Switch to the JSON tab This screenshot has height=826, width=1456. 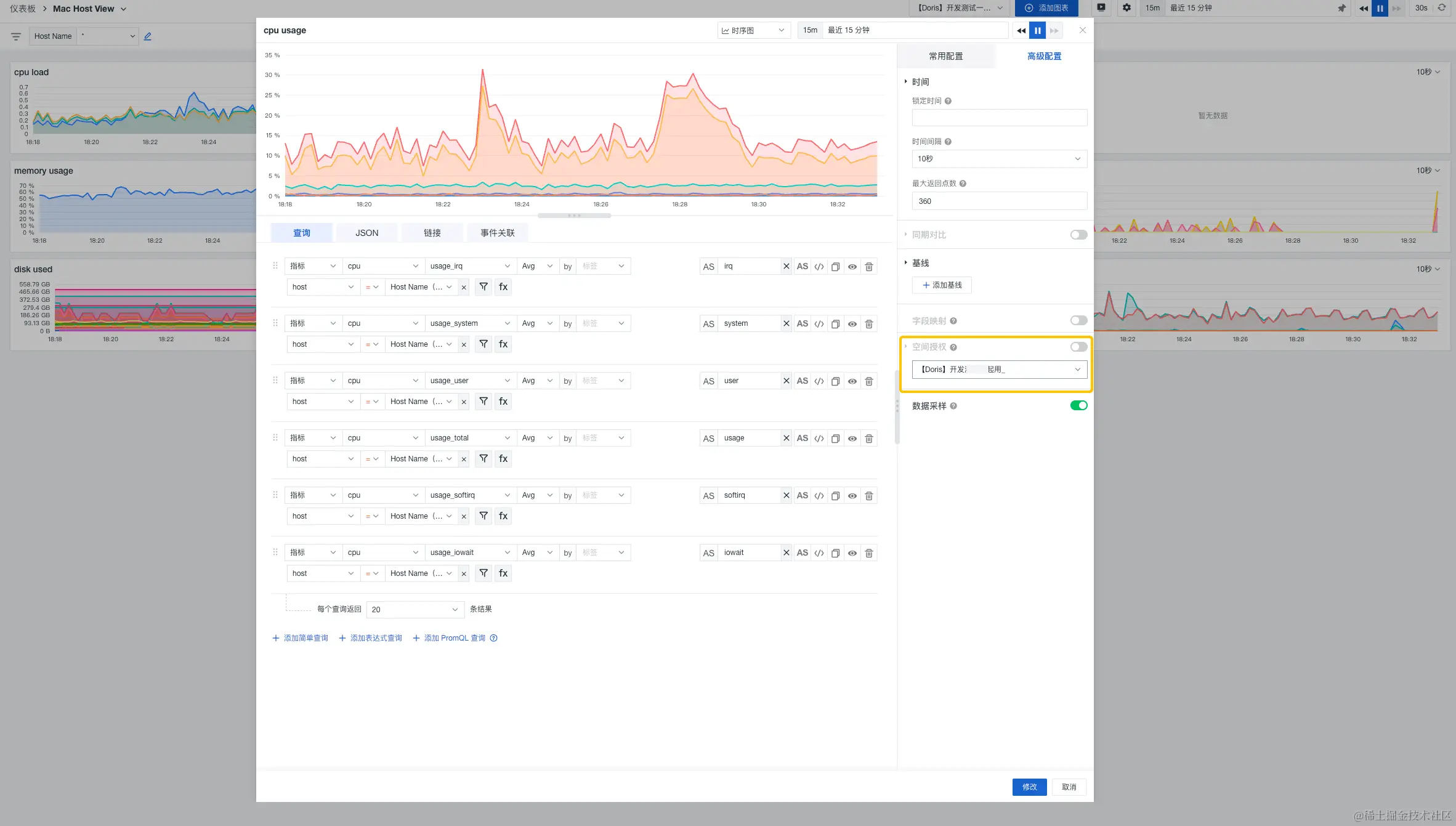(366, 233)
